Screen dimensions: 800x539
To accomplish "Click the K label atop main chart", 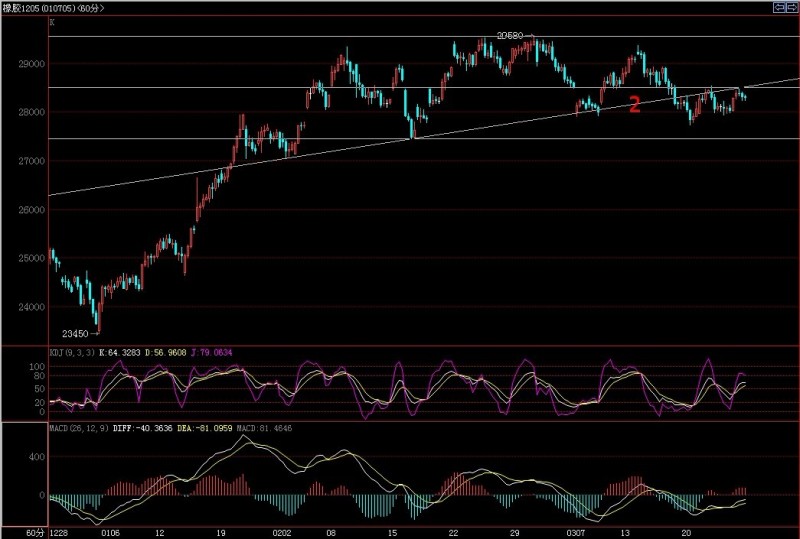I will coord(52,21).
